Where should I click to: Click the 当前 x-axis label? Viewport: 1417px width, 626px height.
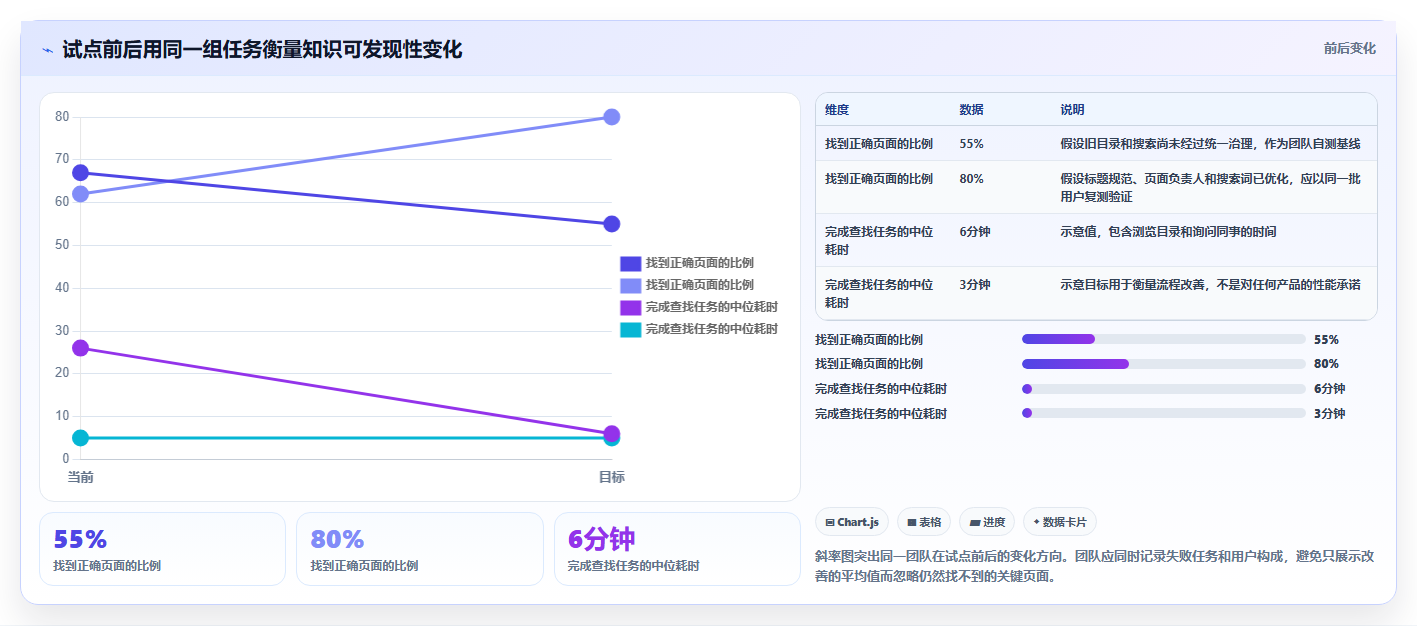click(x=81, y=477)
